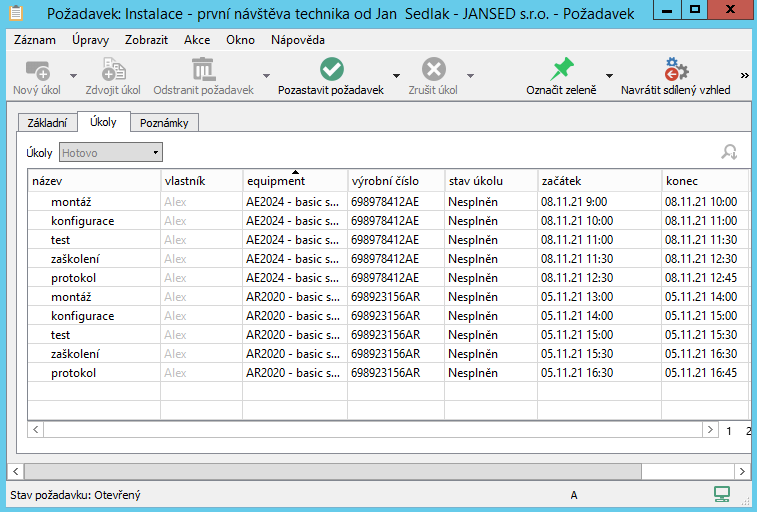Screen dimensions: 757x512
Task: Open the Akce menu
Action: pos(197,41)
